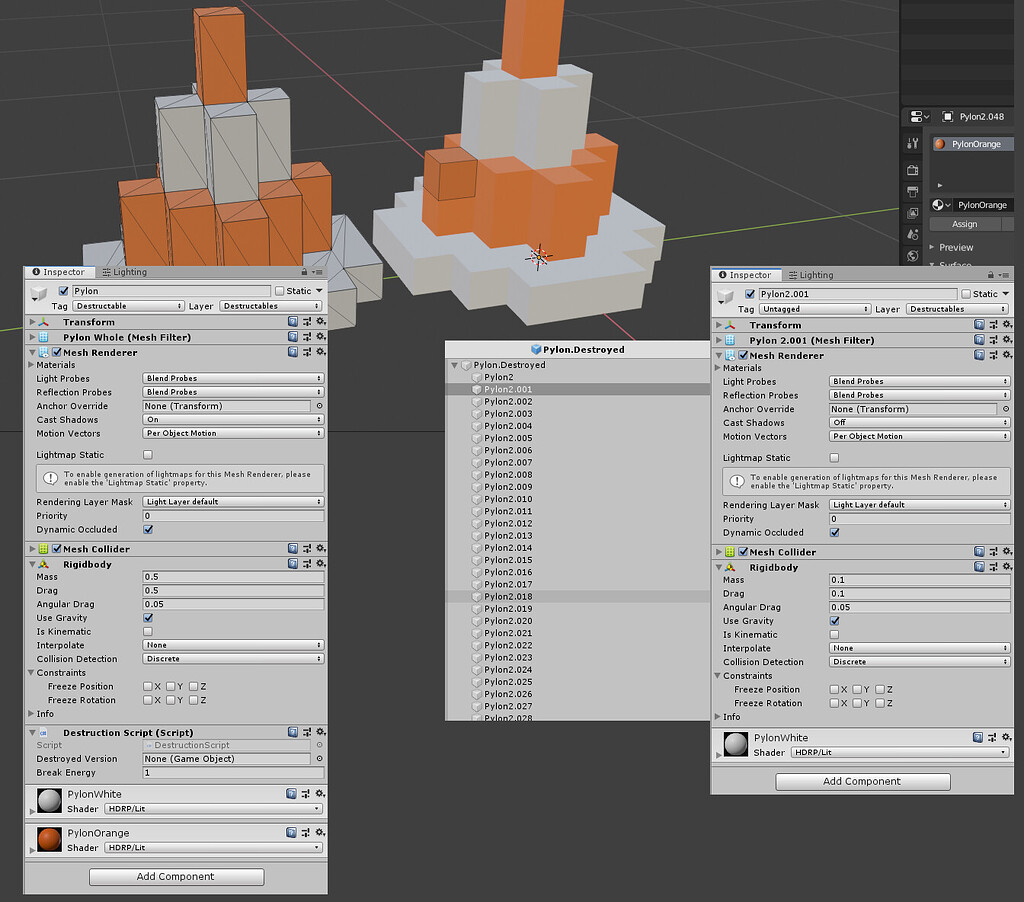Expand the Materials list in Mesh Renderer

tap(33, 365)
